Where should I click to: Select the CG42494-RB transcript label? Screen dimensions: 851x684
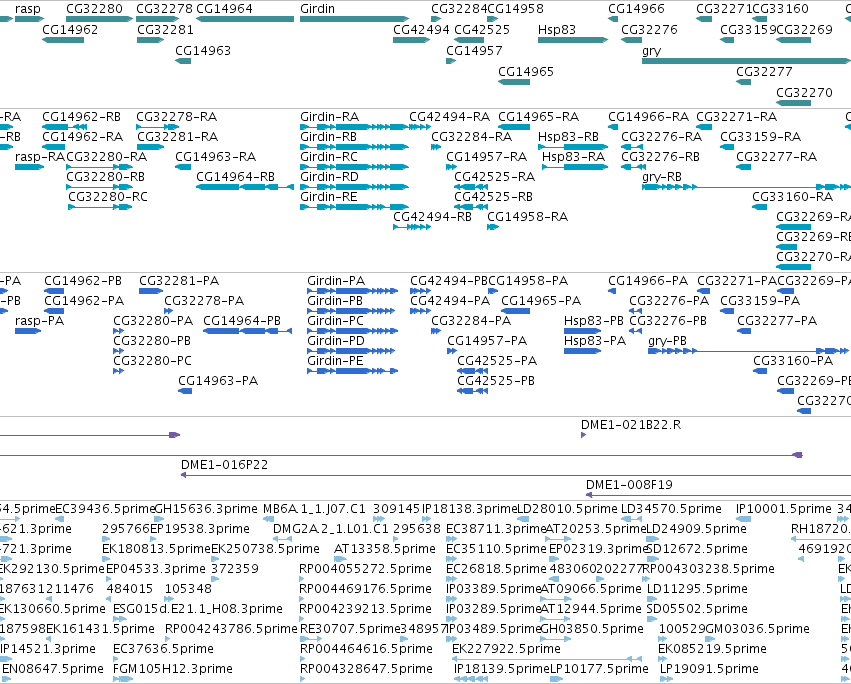(x=433, y=217)
